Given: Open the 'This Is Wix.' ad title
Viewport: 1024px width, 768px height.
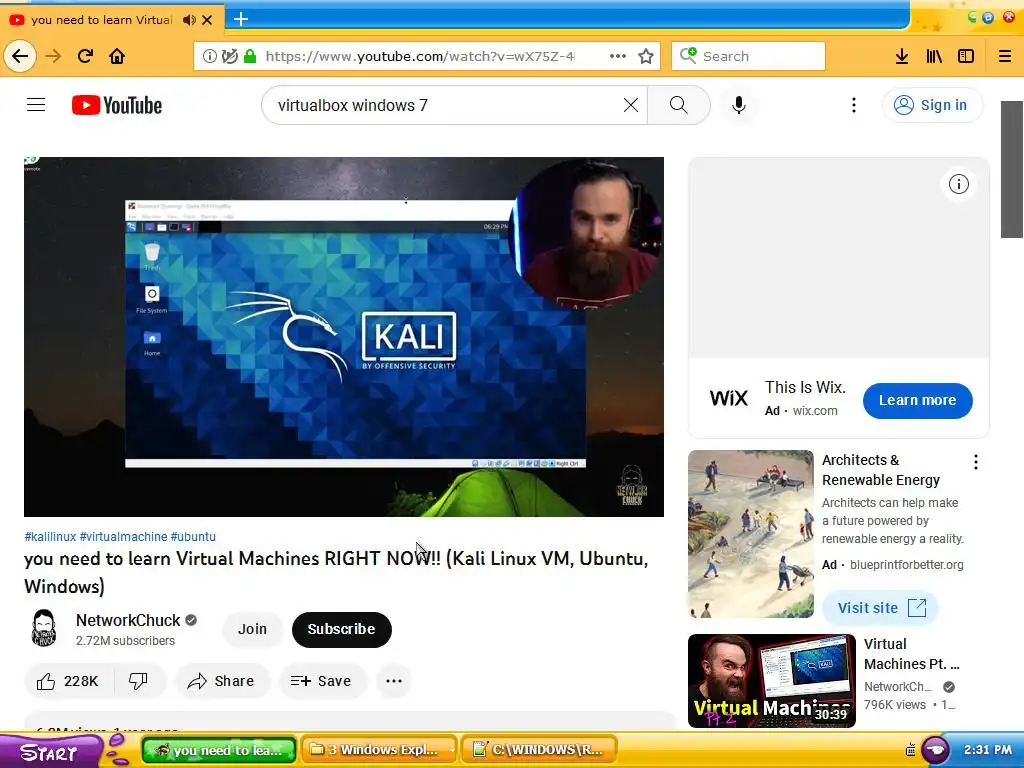Looking at the screenshot, I should [x=805, y=387].
